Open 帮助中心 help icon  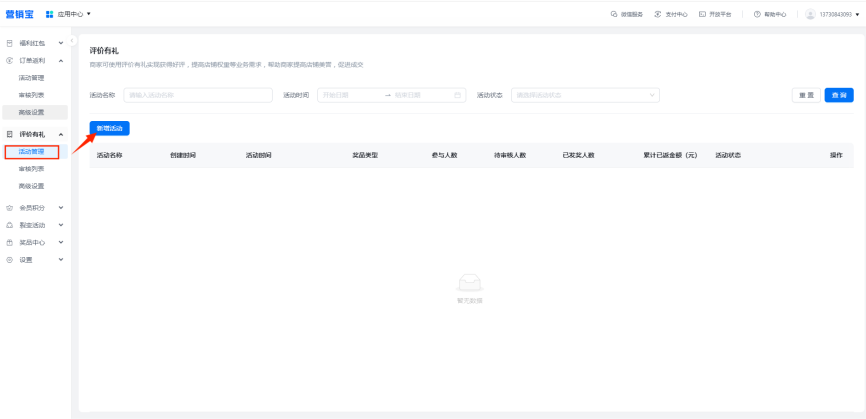[x=758, y=14]
